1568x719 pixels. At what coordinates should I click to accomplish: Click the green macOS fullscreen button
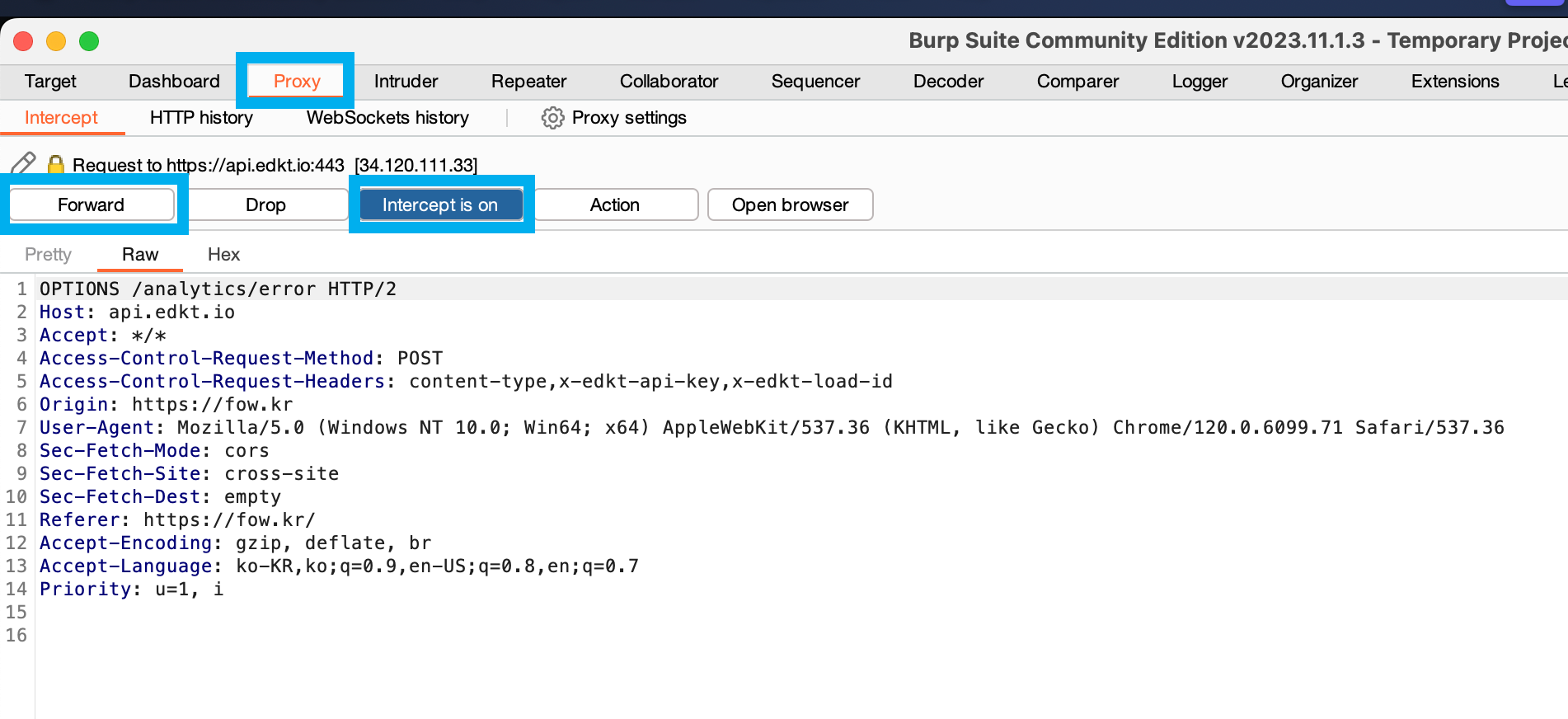(x=89, y=41)
